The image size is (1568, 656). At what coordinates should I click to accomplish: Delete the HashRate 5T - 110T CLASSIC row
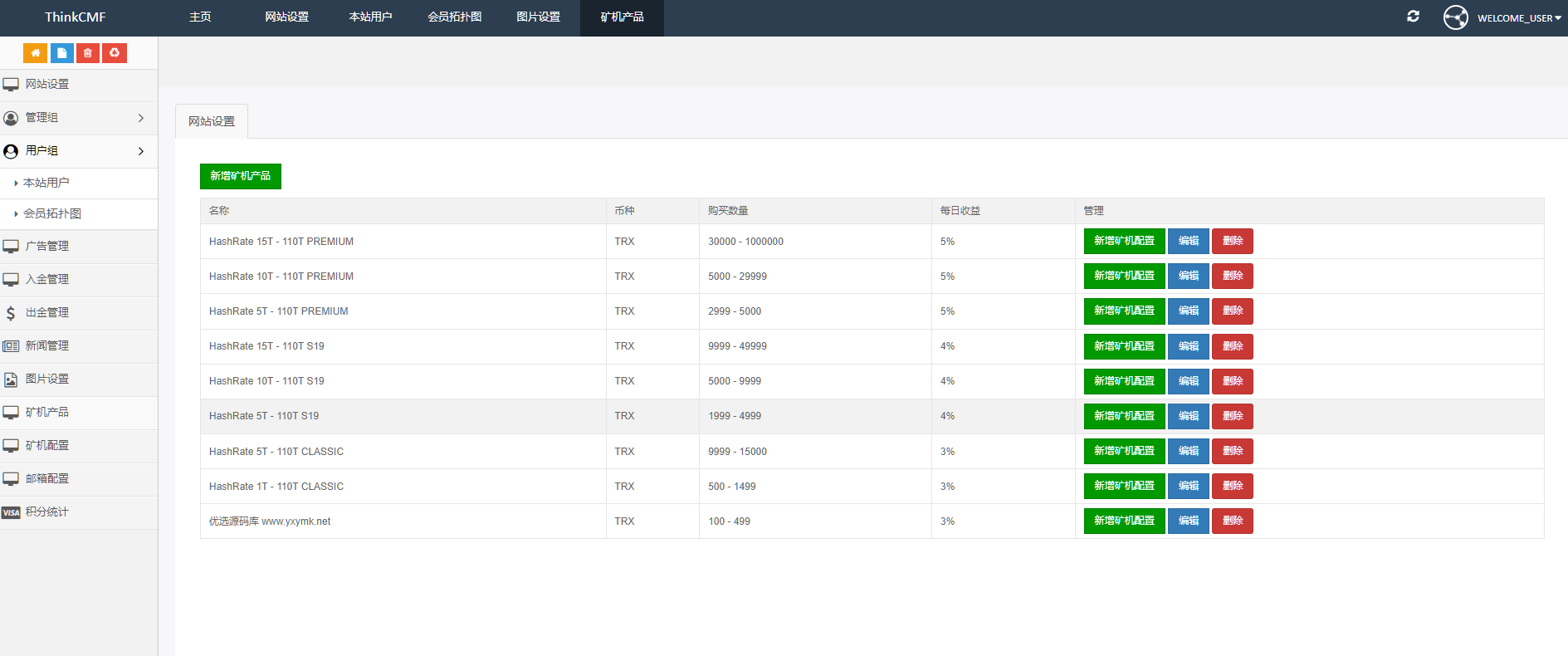[1233, 451]
